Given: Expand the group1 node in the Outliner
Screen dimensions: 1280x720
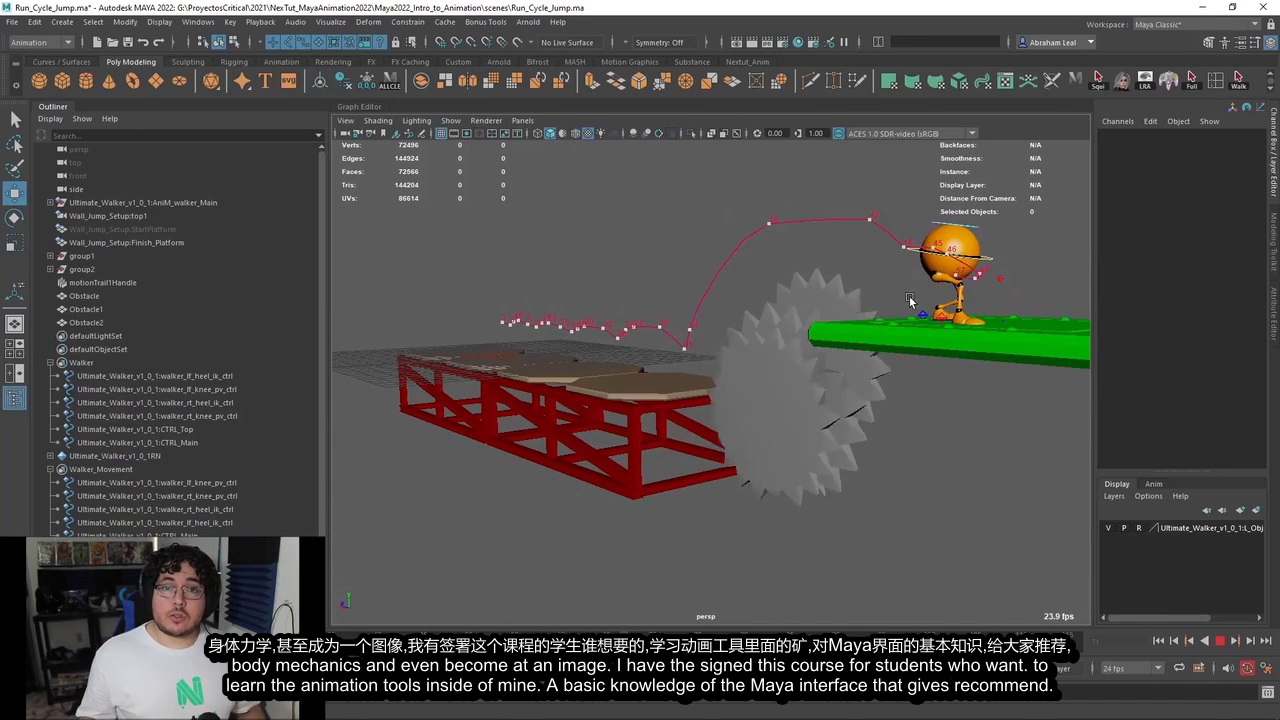Looking at the screenshot, I should tap(50, 256).
